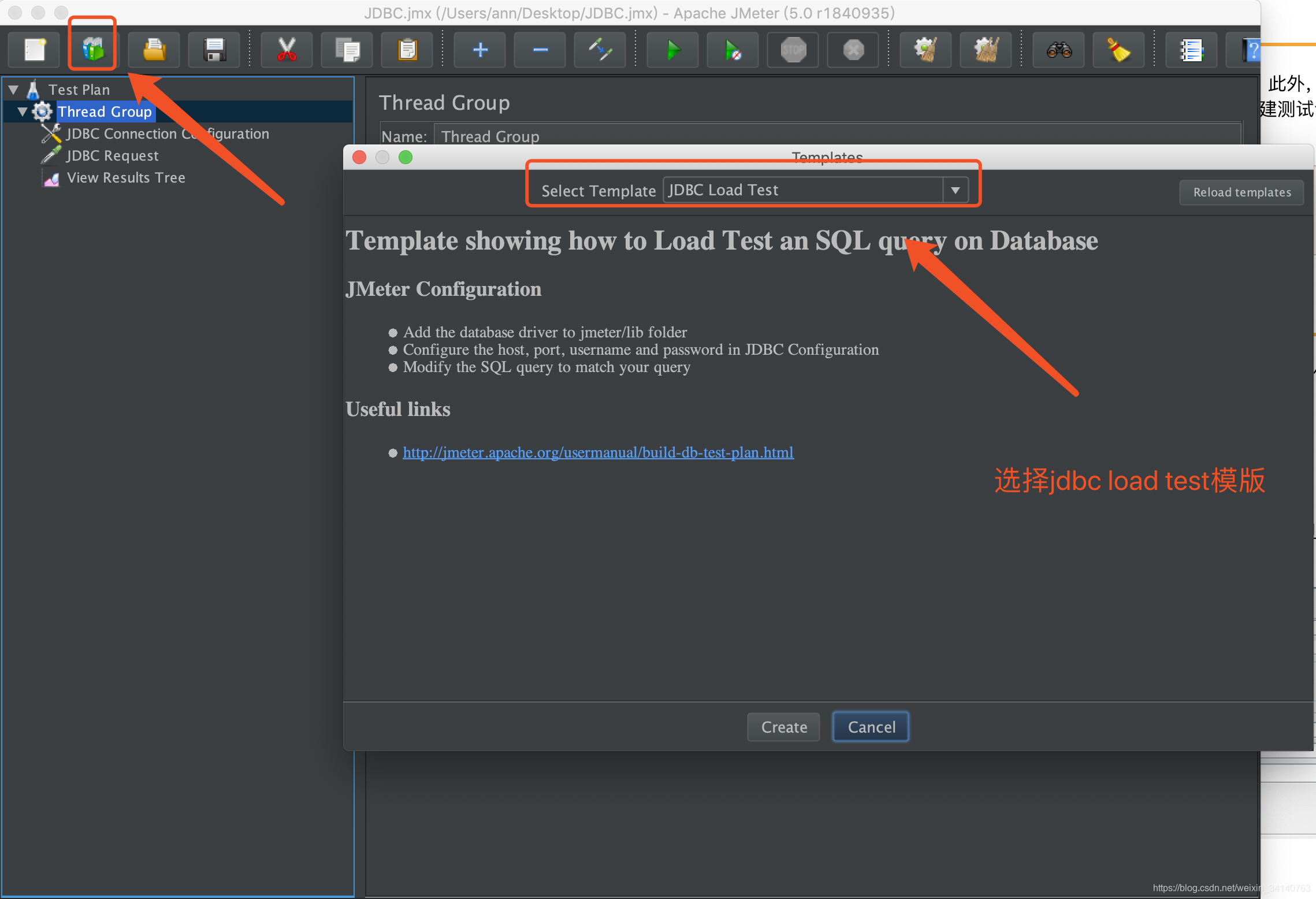The width and height of the screenshot is (1316, 899).
Task: Select JDBC Request in tree
Action: [112, 155]
